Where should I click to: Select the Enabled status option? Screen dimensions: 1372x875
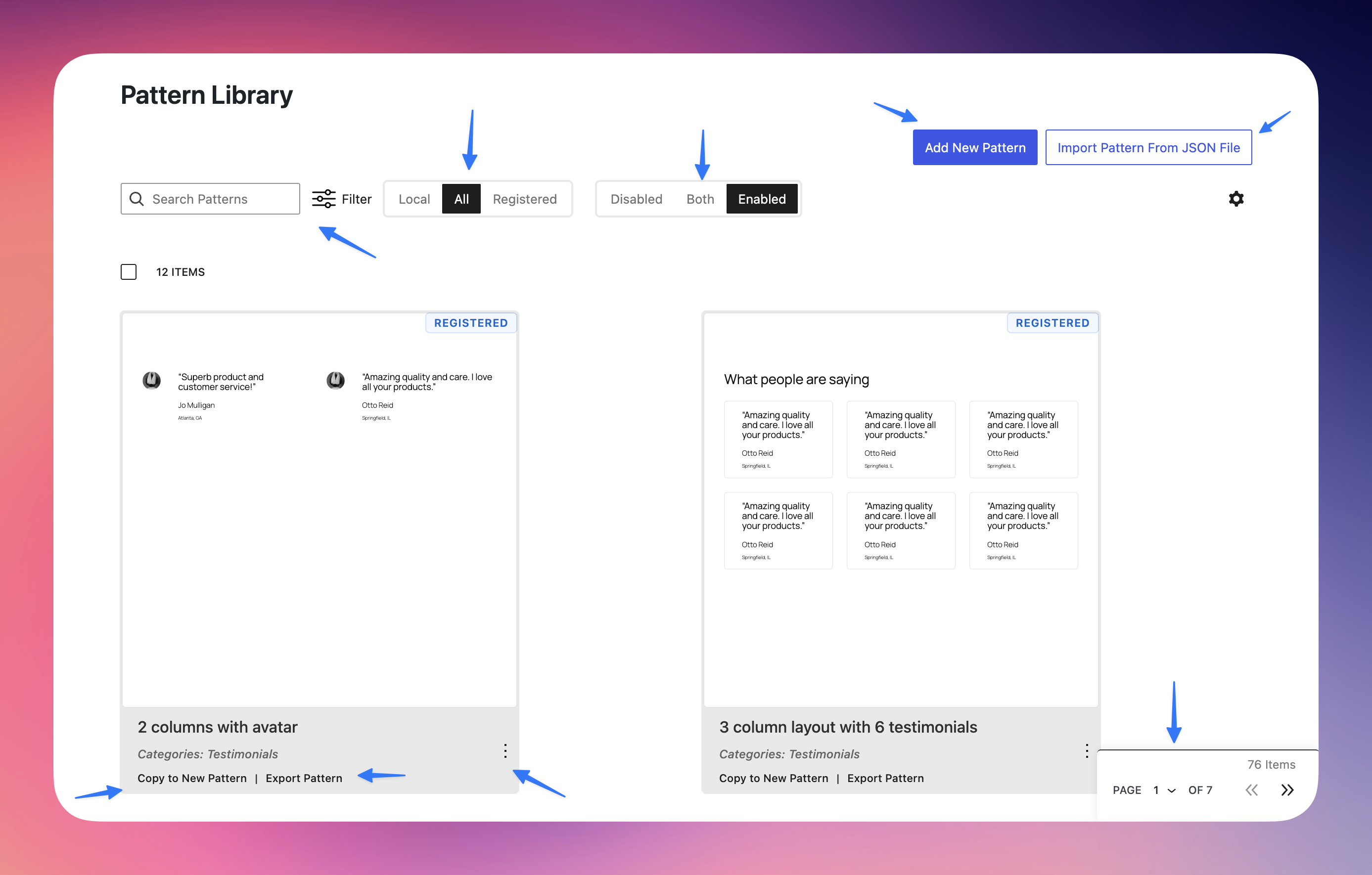(x=762, y=199)
